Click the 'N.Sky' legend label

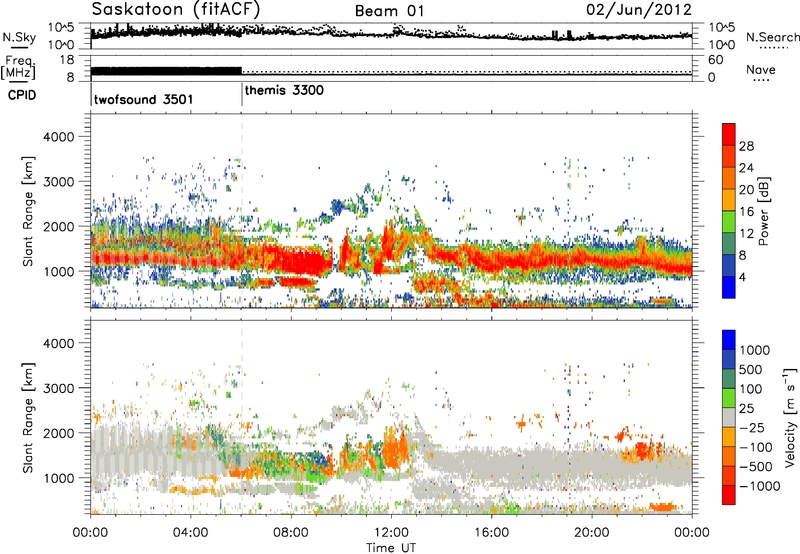click(x=19, y=38)
